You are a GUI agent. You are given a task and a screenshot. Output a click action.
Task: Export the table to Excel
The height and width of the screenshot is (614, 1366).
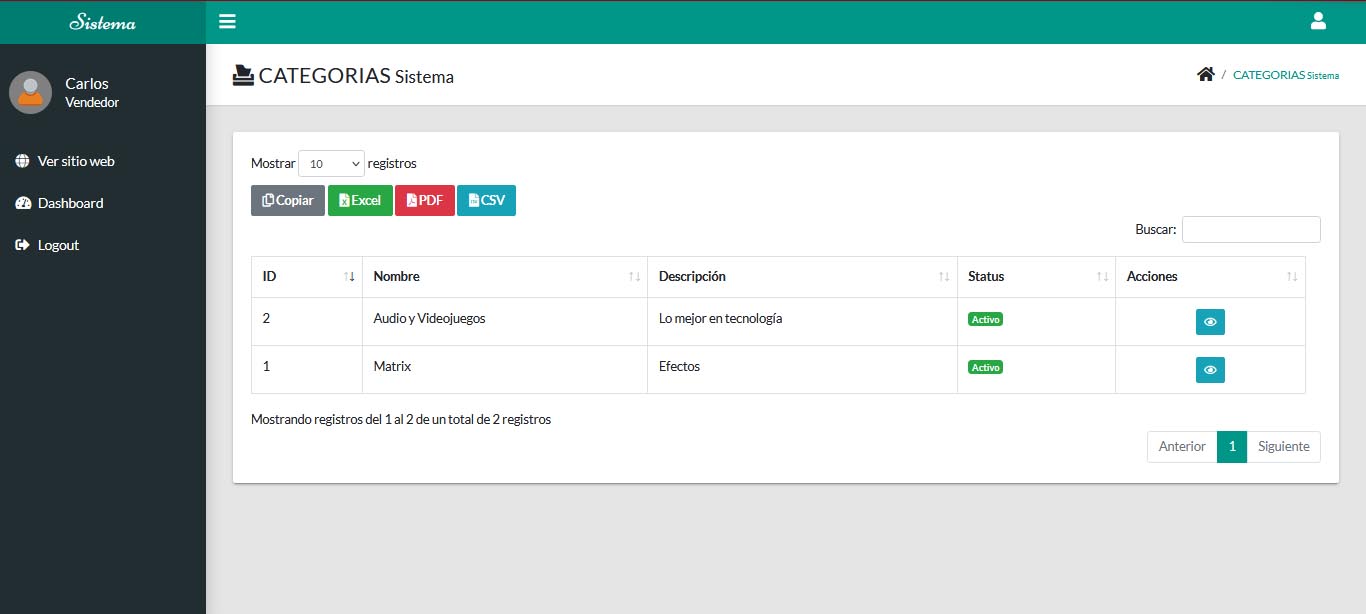(x=360, y=201)
